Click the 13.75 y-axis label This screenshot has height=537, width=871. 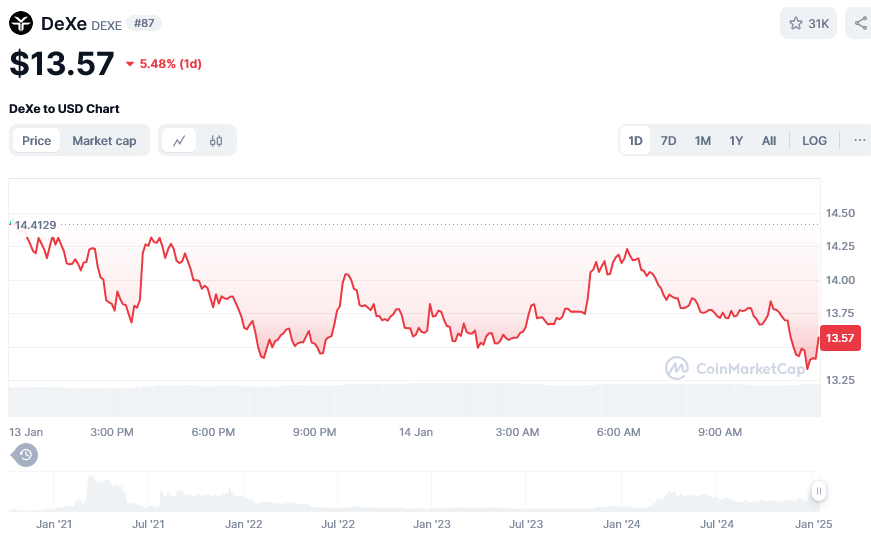point(840,313)
